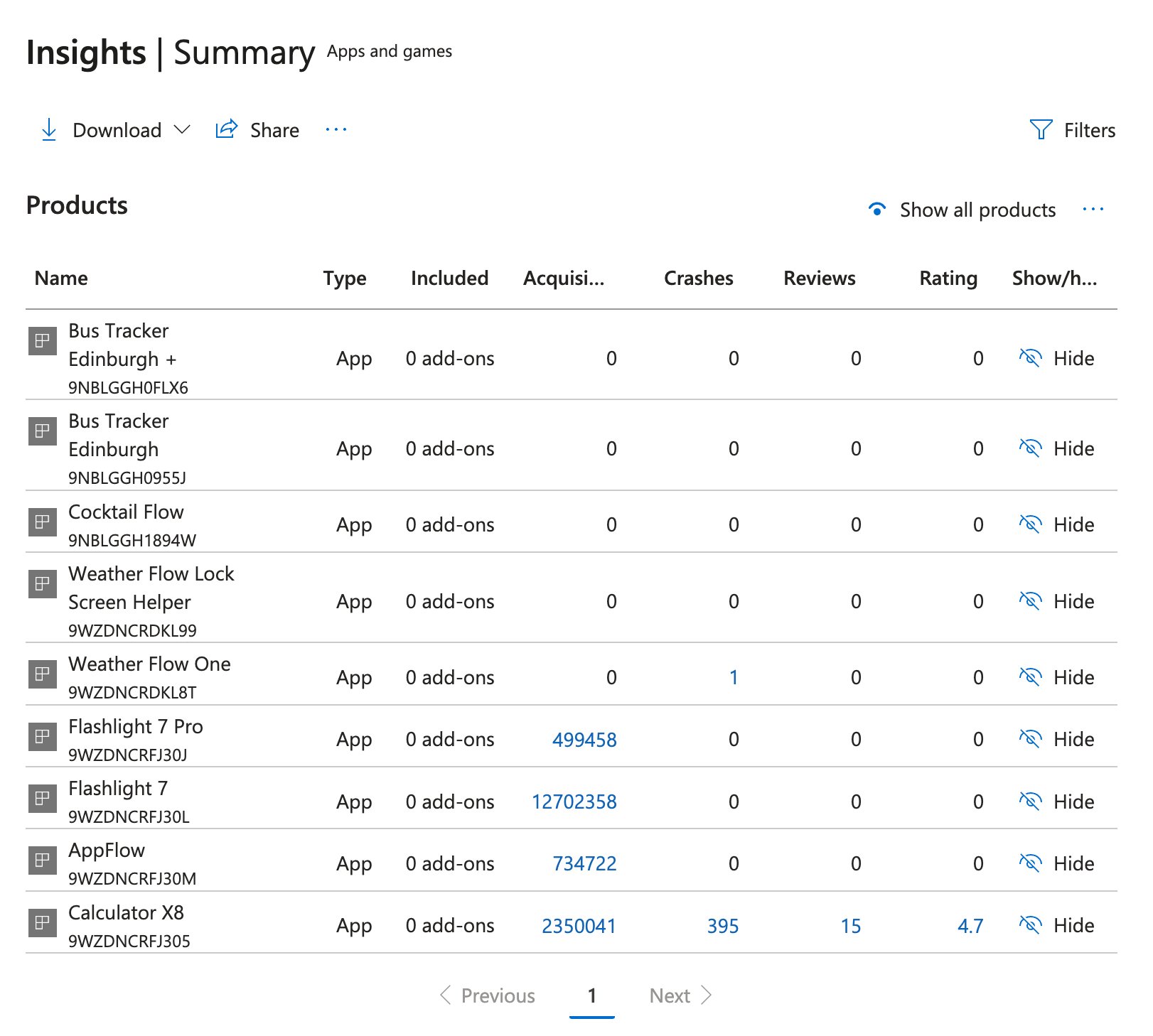Sort by the Crashes column header

(x=699, y=278)
